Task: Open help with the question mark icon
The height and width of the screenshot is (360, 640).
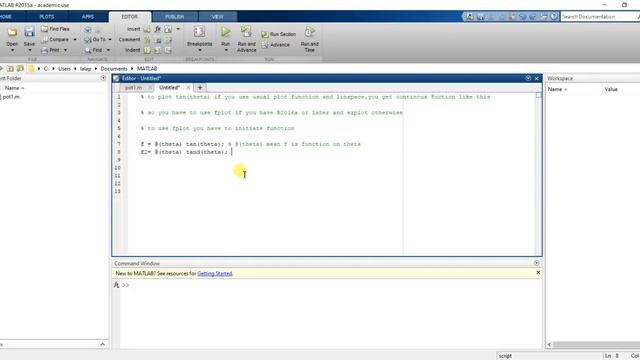Action: 553,17
